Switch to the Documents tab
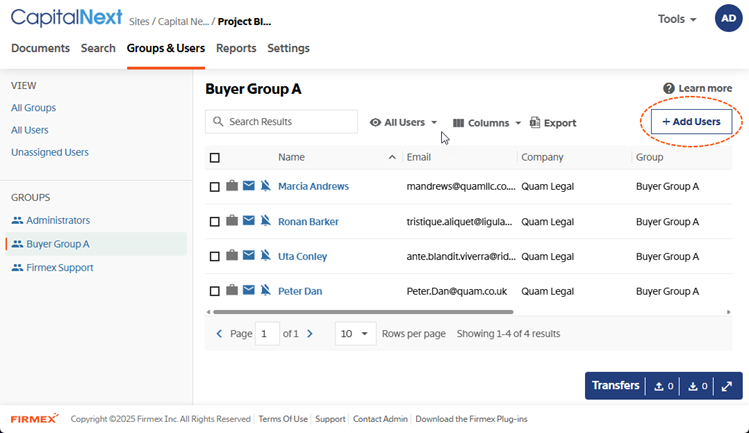Screen dimensions: 749x433 [41, 48]
